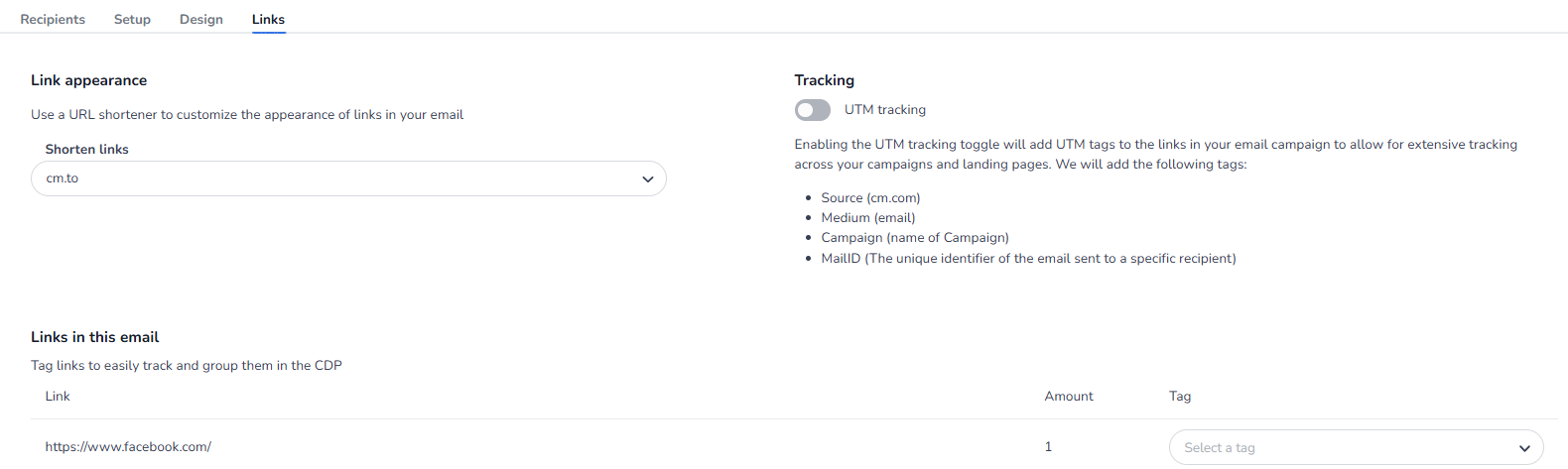This screenshot has width=1568, height=469.
Task: Click the Links in this email heading
Action: pos(94,337)
